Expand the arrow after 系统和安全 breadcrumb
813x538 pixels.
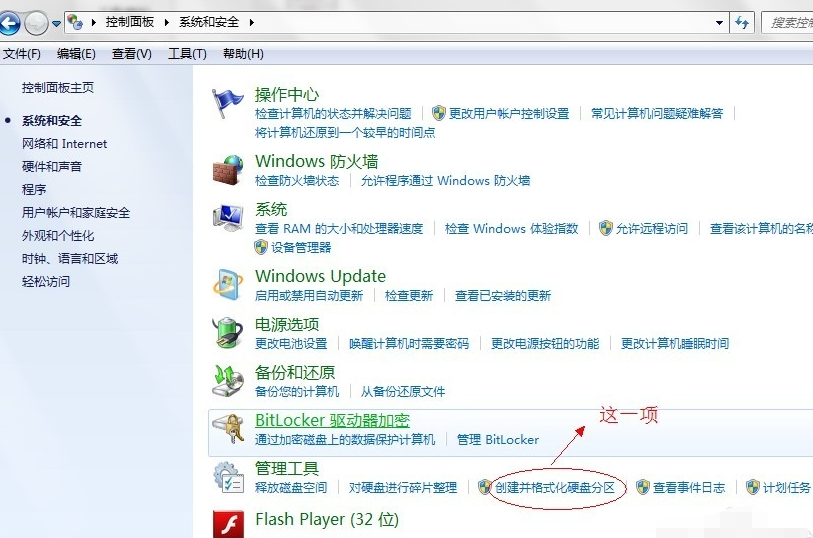tap(251, 22)
